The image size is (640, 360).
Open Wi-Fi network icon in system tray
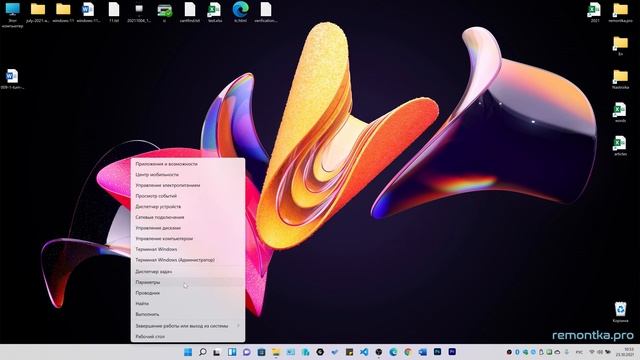(592, 352)
